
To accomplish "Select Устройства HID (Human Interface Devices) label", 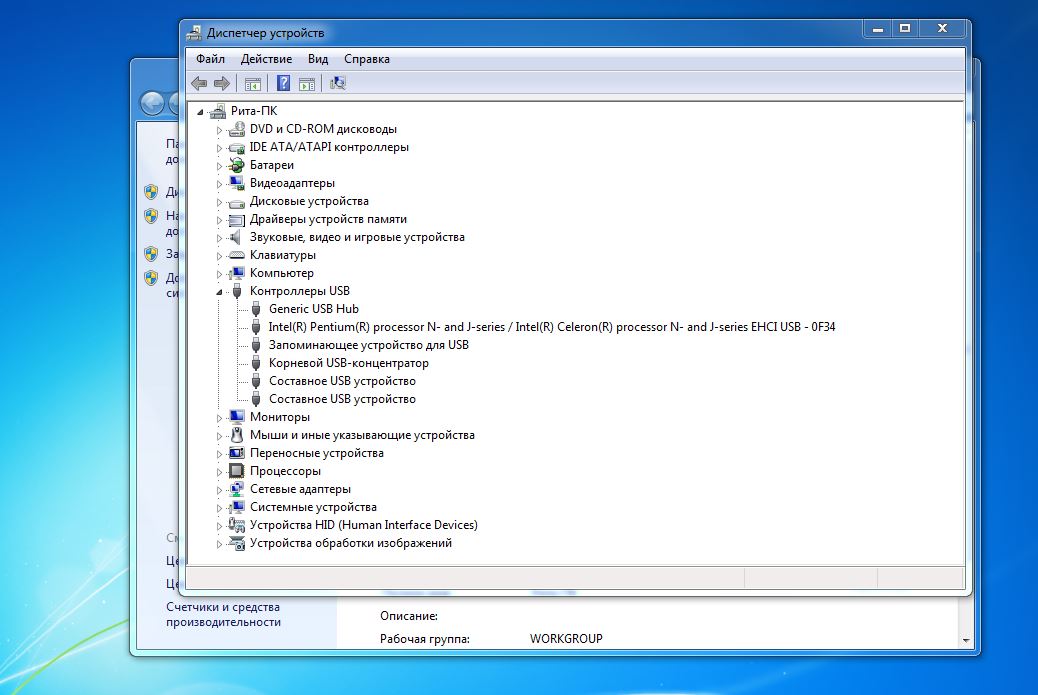I will pyautogui.click(x=363, y=525).
